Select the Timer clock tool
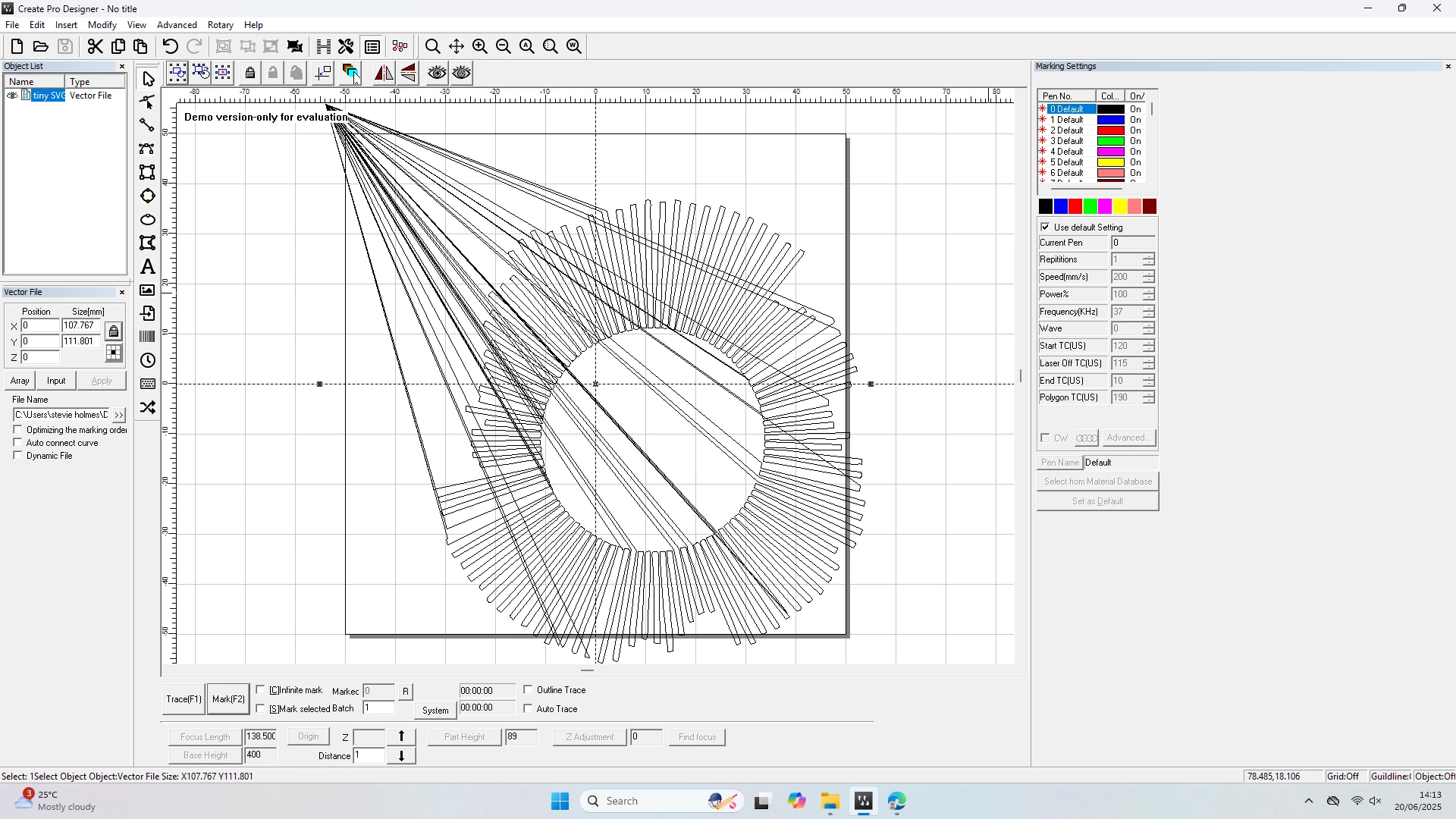 [148, 360]
